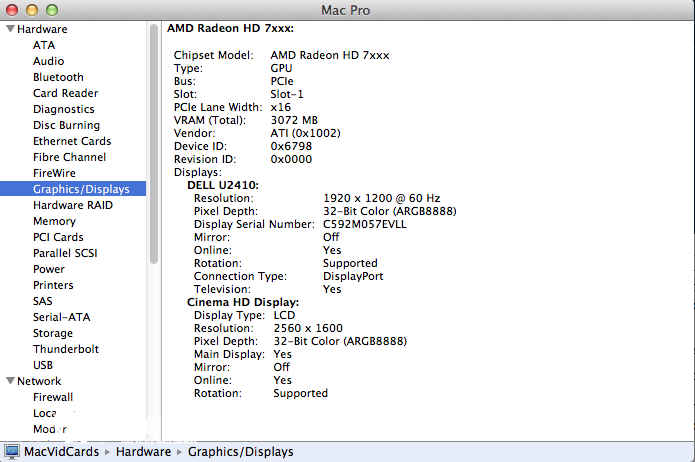Select PCI Cards in the sidebar

58,237
